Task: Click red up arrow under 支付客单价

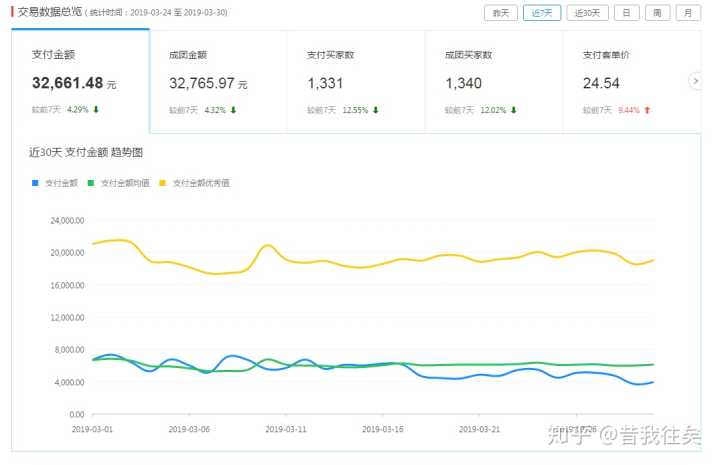Action: (647, 110)
